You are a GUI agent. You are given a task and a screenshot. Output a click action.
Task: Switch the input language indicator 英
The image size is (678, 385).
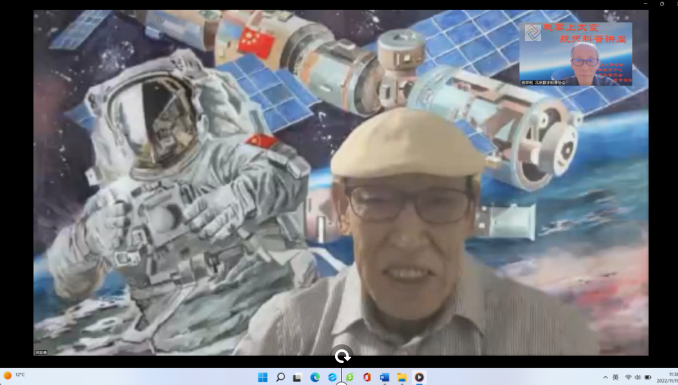[x=615, y=377]
